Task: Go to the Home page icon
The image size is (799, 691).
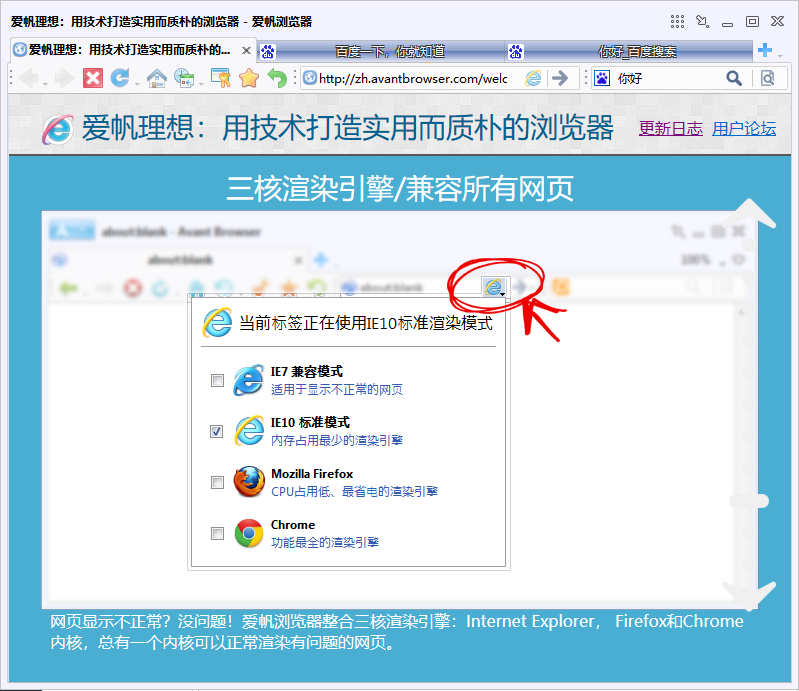Action: coord(156,78)
